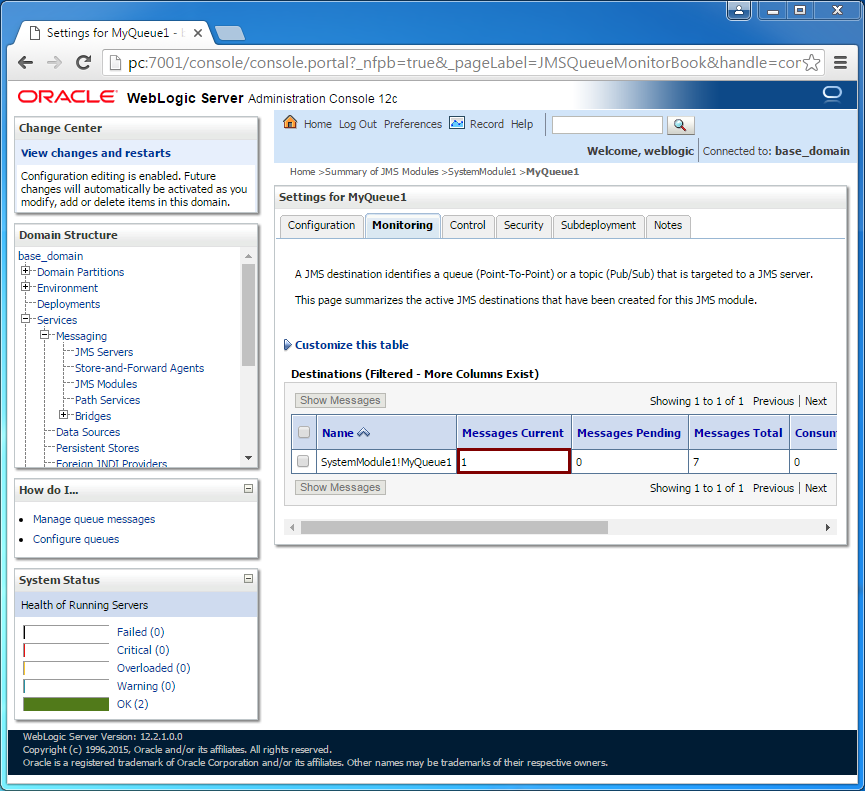This screenshot has width=865, height=791.
Task: Click the table horizontal scrollbar
Action: pyautogui.click(x=454, y=527)
